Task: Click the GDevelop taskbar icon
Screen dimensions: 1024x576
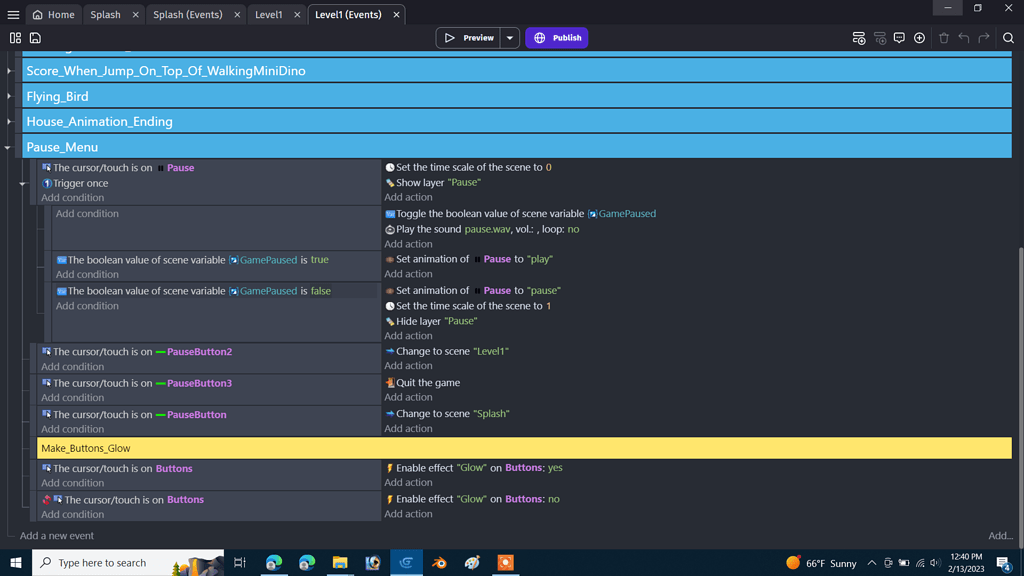Action: click(406, 562)
